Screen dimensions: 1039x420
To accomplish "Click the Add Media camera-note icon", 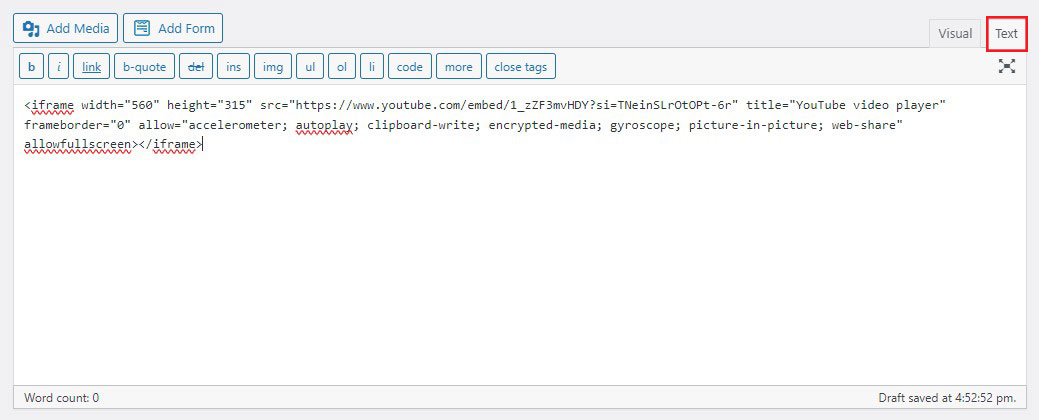I will pos(31,28).
